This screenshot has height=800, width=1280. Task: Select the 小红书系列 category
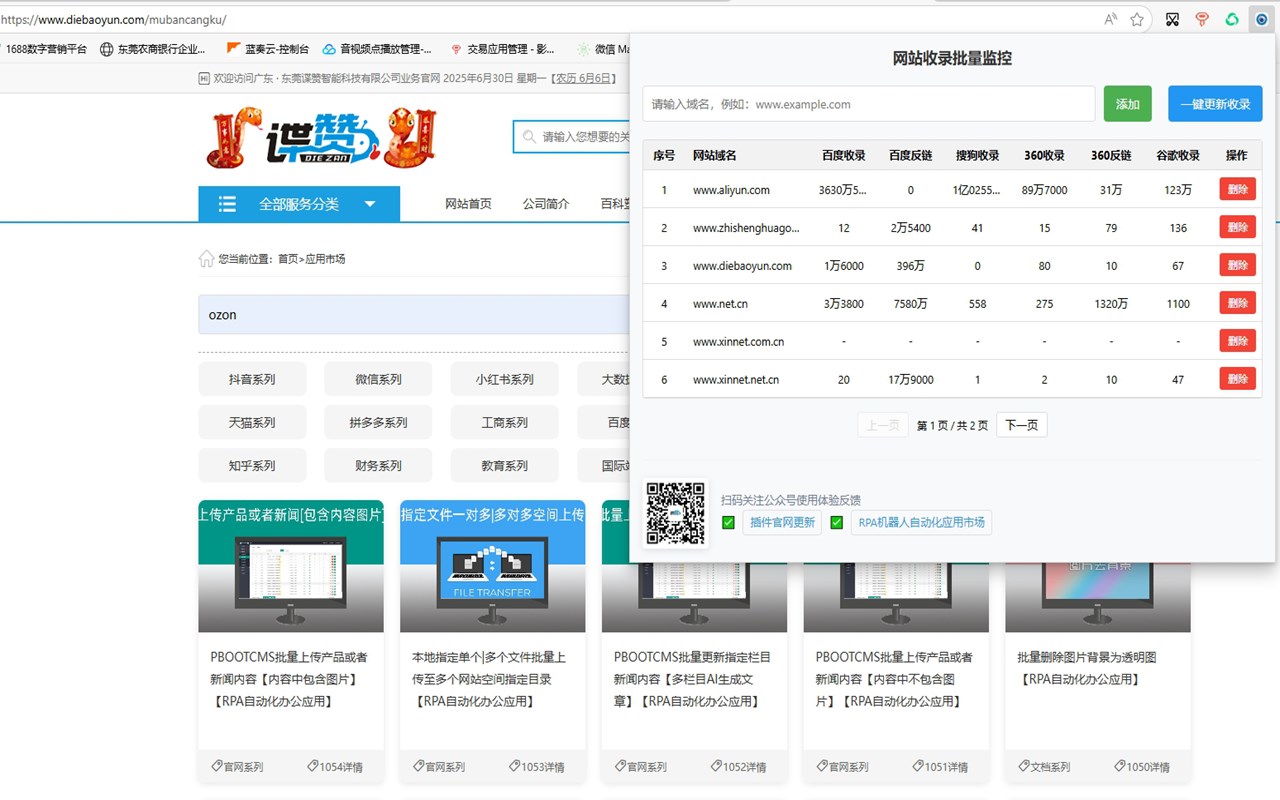point(505,379)
